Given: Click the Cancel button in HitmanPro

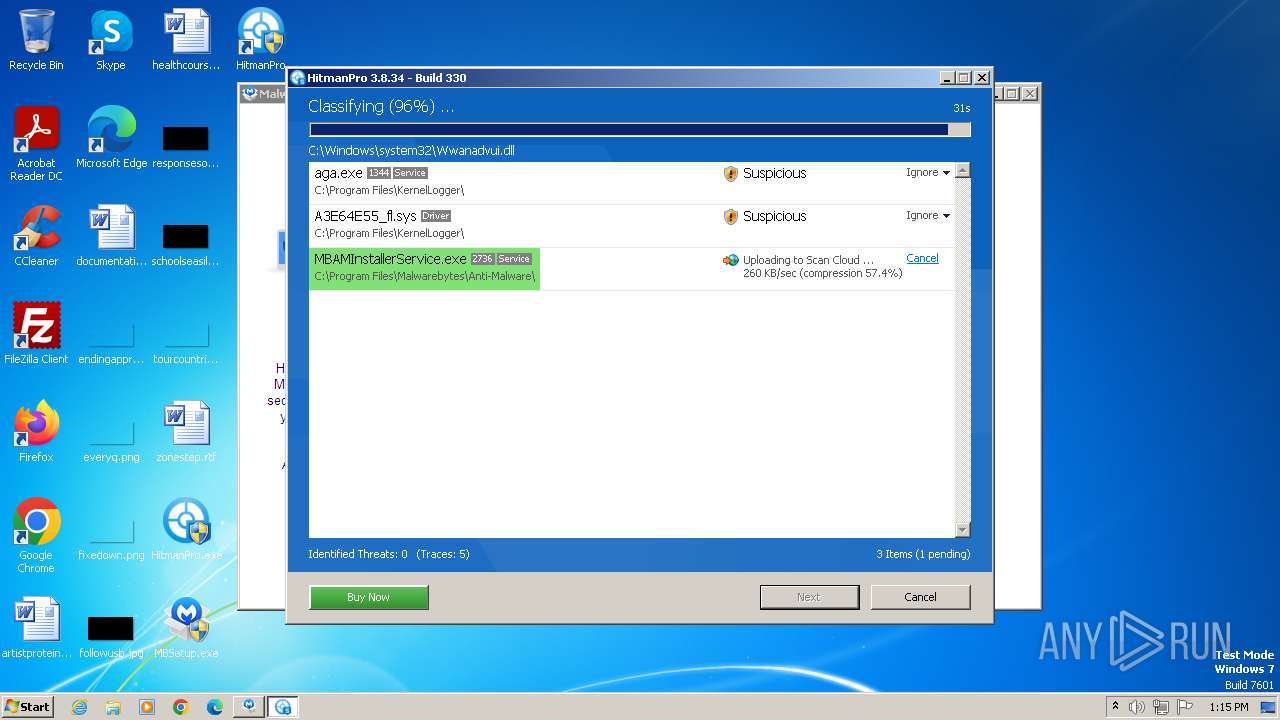Looking at the screenshot, I should coord(920,597).
